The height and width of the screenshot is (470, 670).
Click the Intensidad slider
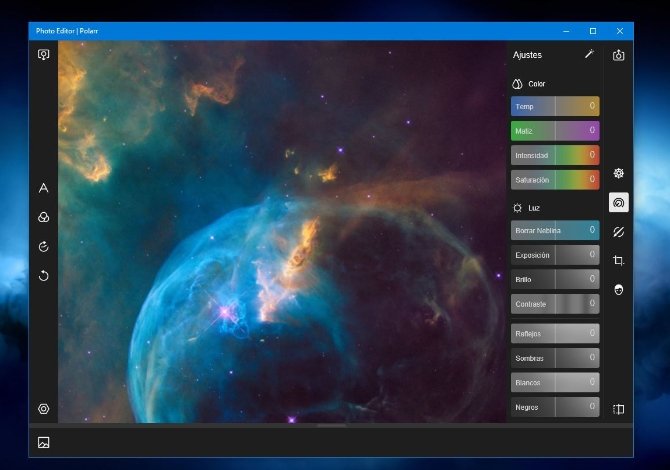tap(555, 155)
